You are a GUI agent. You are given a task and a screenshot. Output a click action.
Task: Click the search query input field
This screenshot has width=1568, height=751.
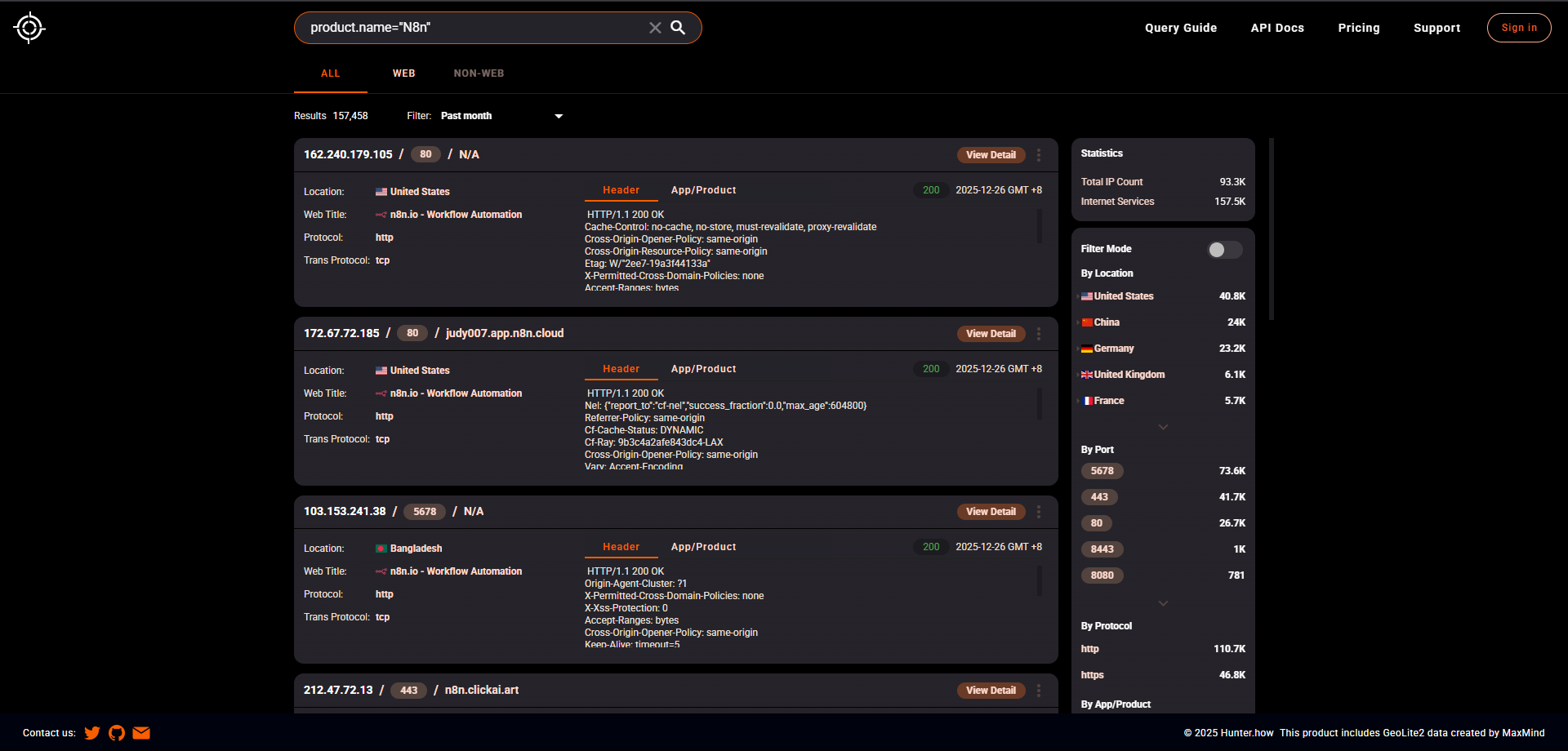474,28
